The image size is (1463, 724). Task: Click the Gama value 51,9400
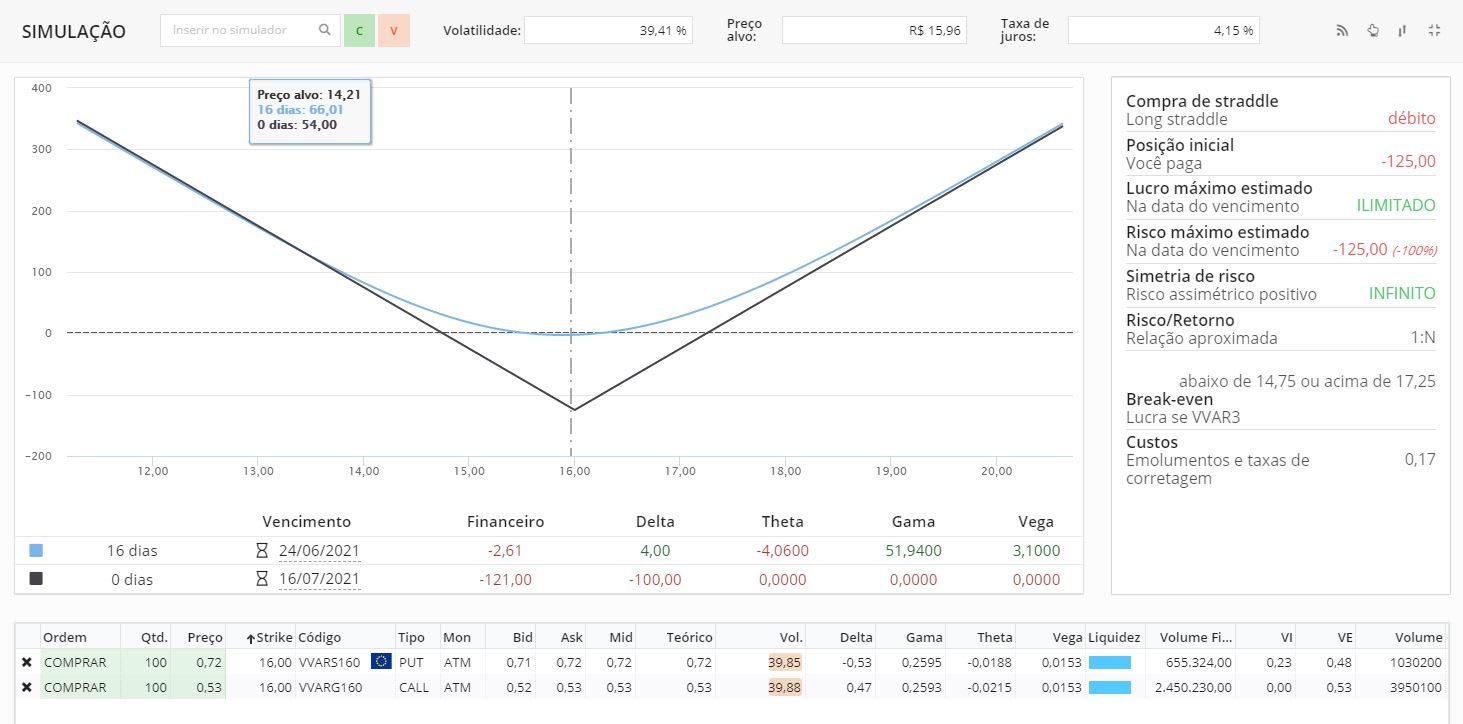pyautogui.click(x=912, y=551)
